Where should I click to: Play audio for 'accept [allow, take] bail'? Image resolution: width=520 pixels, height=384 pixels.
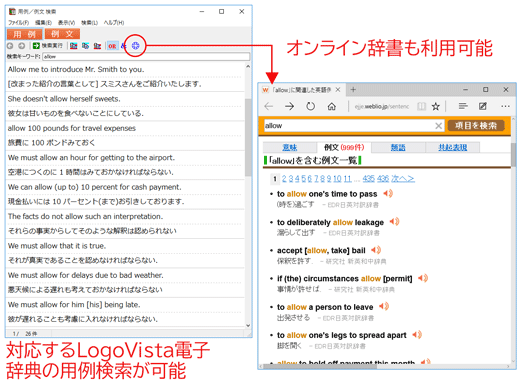click(376, 250)
